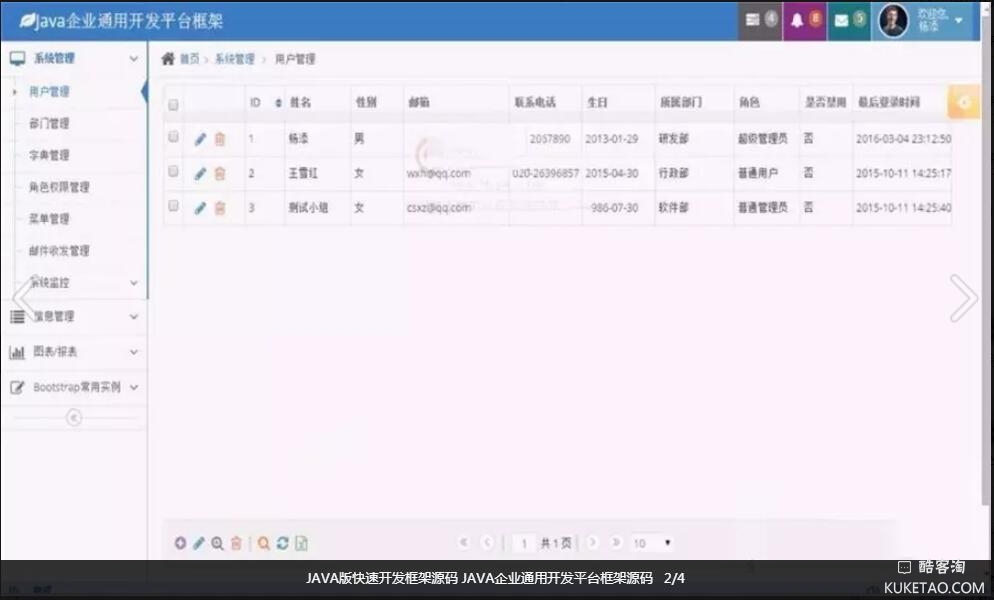
Task: Click the page number input field
Action: [x=523, y=543]
